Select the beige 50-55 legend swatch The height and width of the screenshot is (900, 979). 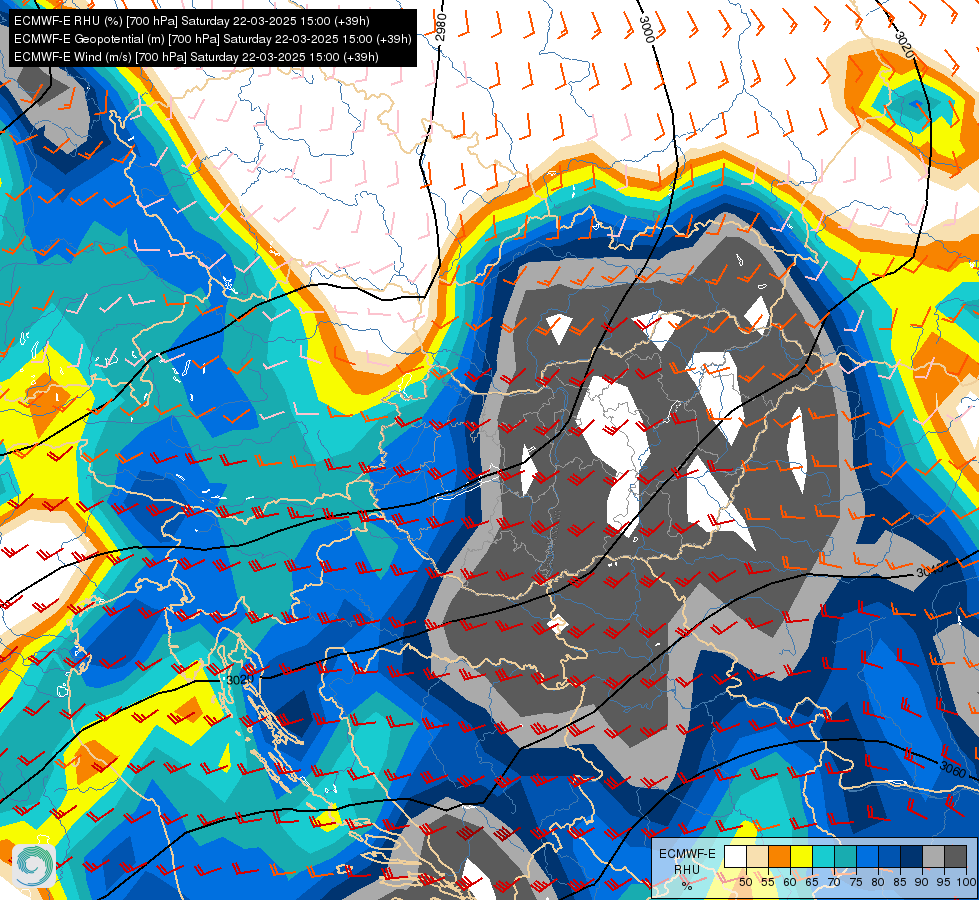[757, 856]
